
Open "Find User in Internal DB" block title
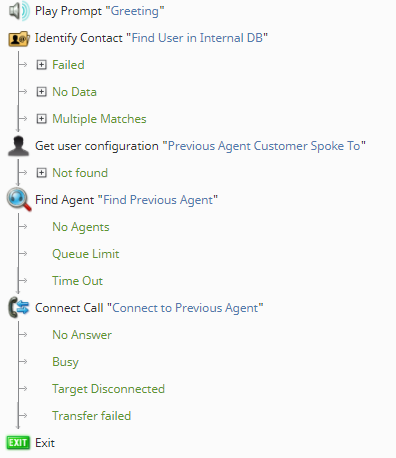[197, 38]
